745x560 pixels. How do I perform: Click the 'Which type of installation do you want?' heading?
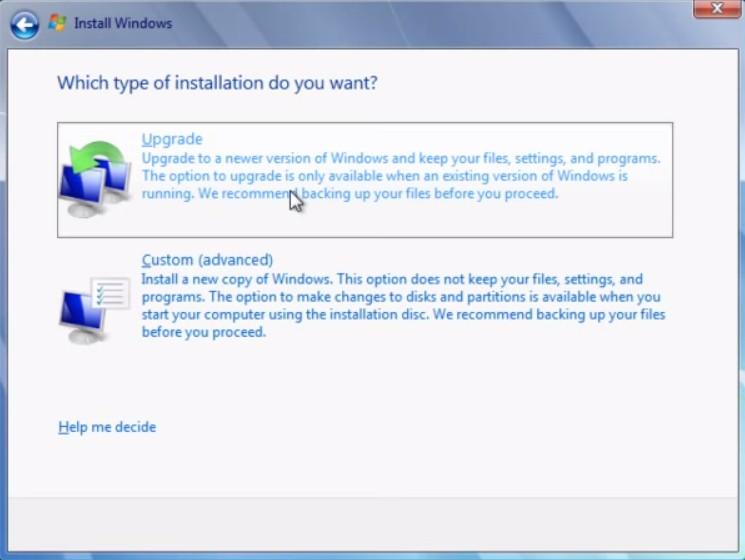(x=217, y=83)
